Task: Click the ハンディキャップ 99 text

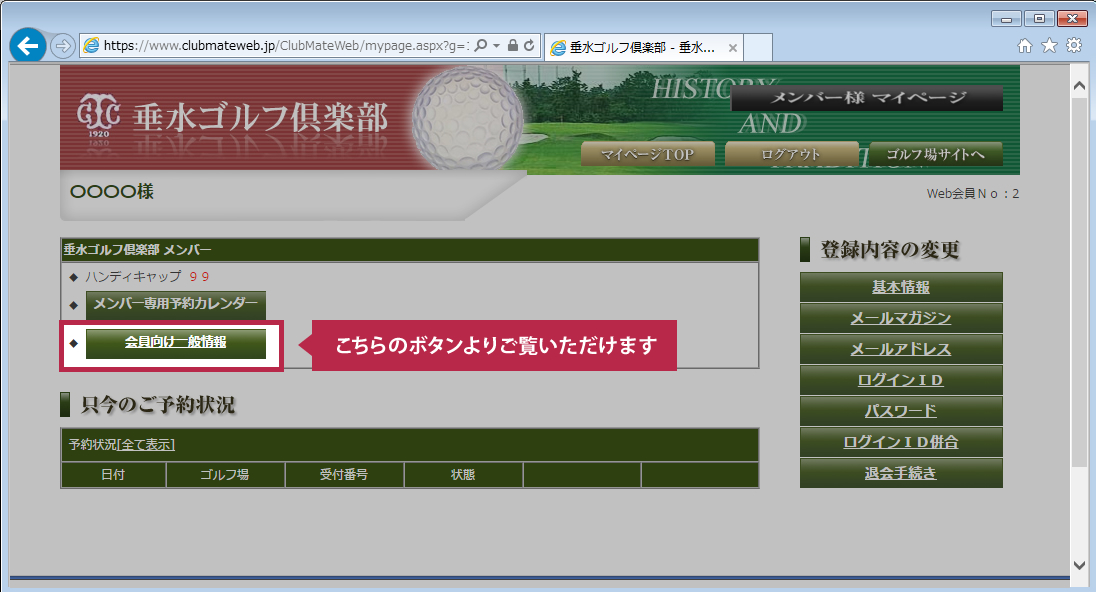Action: tap(147, 277)
